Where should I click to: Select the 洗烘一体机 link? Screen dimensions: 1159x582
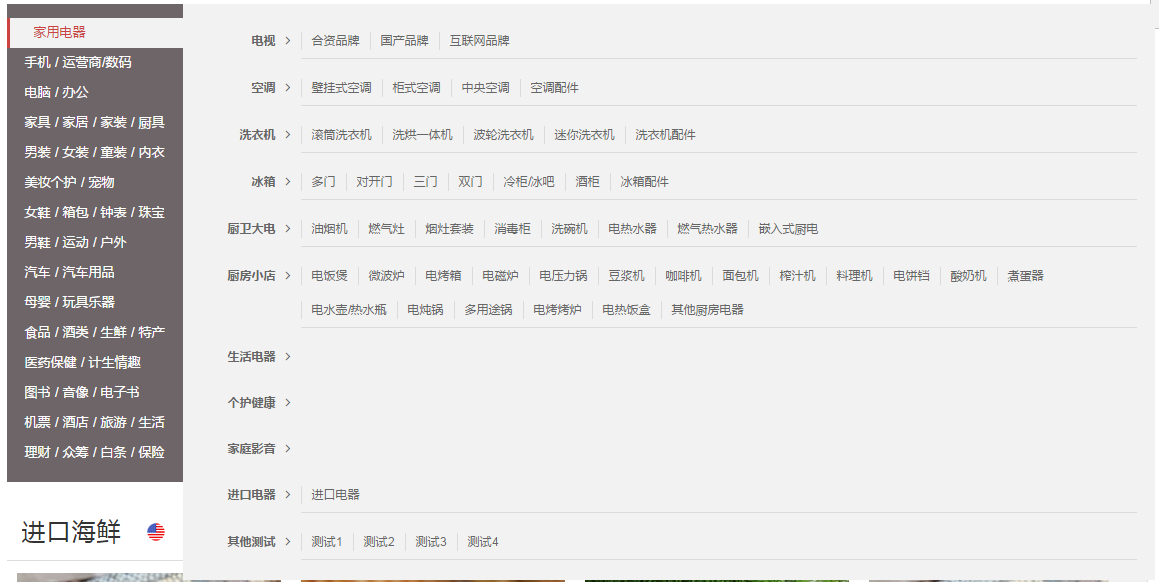(422, 135)
